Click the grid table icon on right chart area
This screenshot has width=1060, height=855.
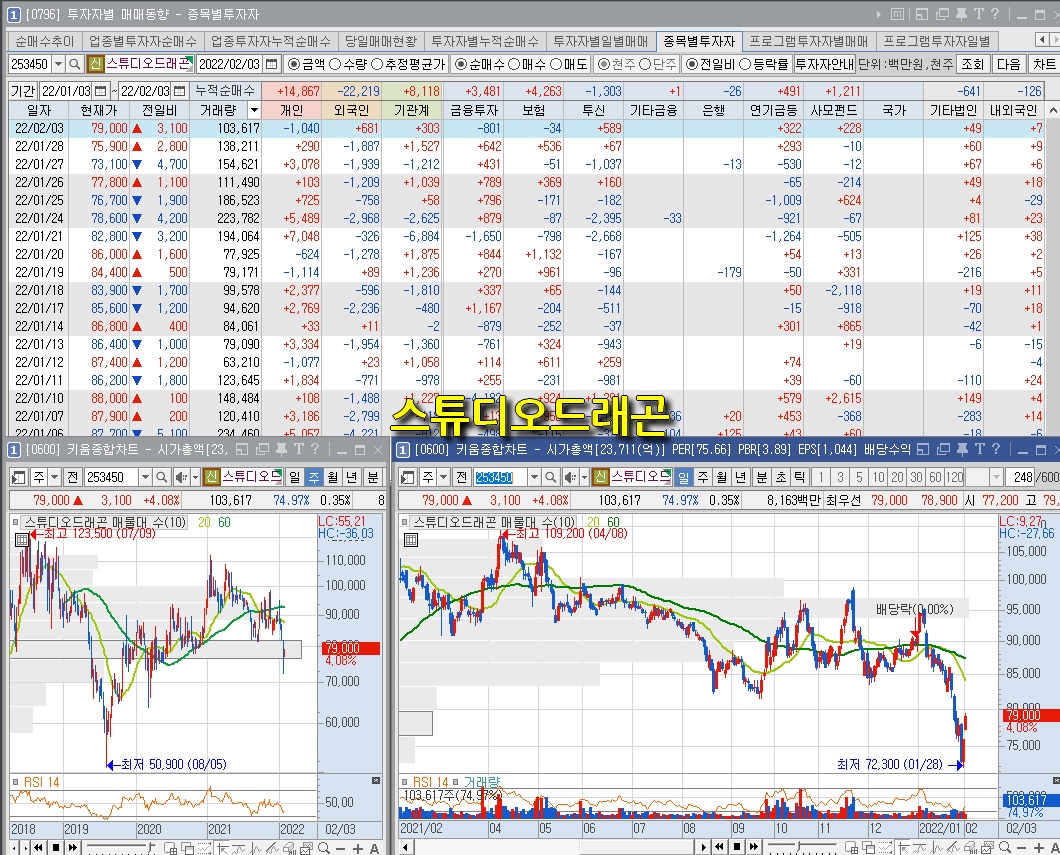(x=410, y=539)
